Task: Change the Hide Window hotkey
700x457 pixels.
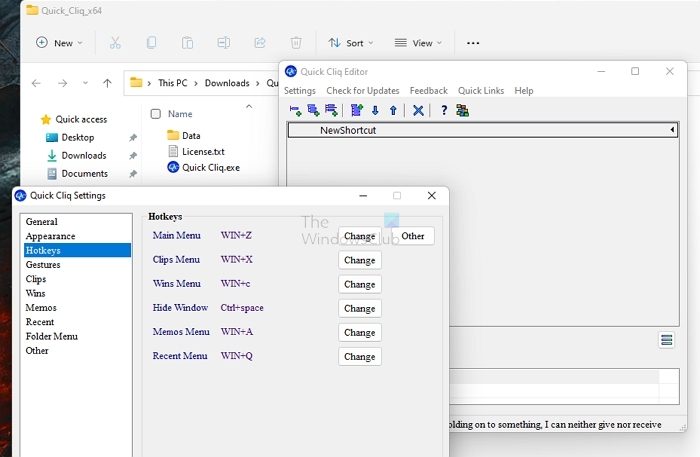Action: (360, 308)
